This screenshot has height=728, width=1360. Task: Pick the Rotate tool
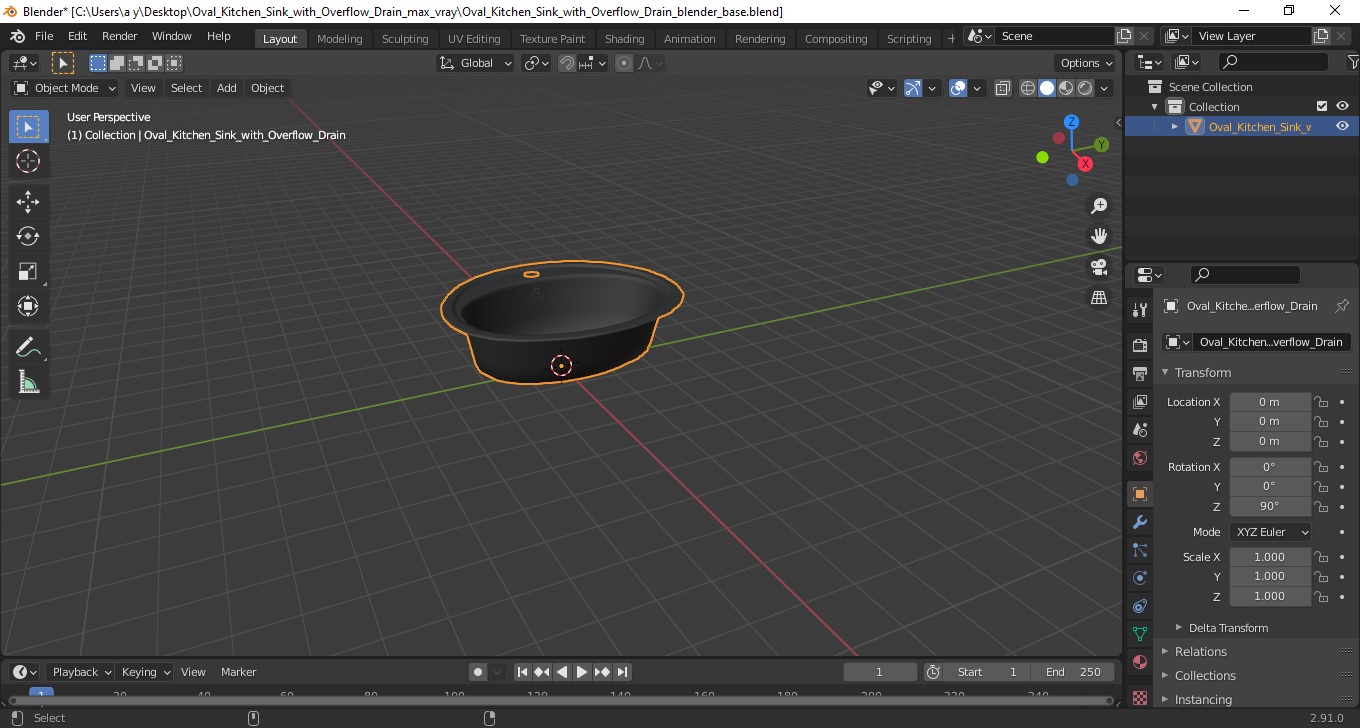(x=28, y=236)
